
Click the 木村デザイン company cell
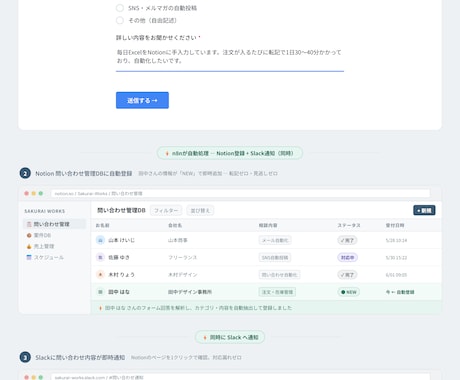pos(183,275)
